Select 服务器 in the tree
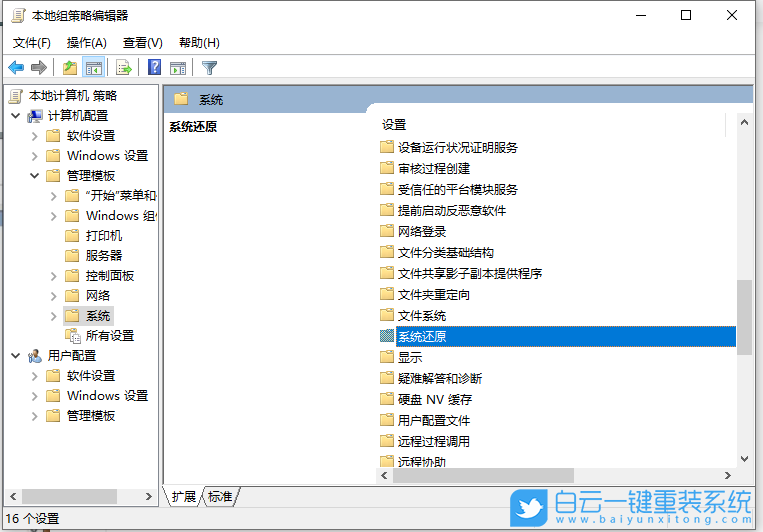The image size is (763, 532). tap(104, 256)
